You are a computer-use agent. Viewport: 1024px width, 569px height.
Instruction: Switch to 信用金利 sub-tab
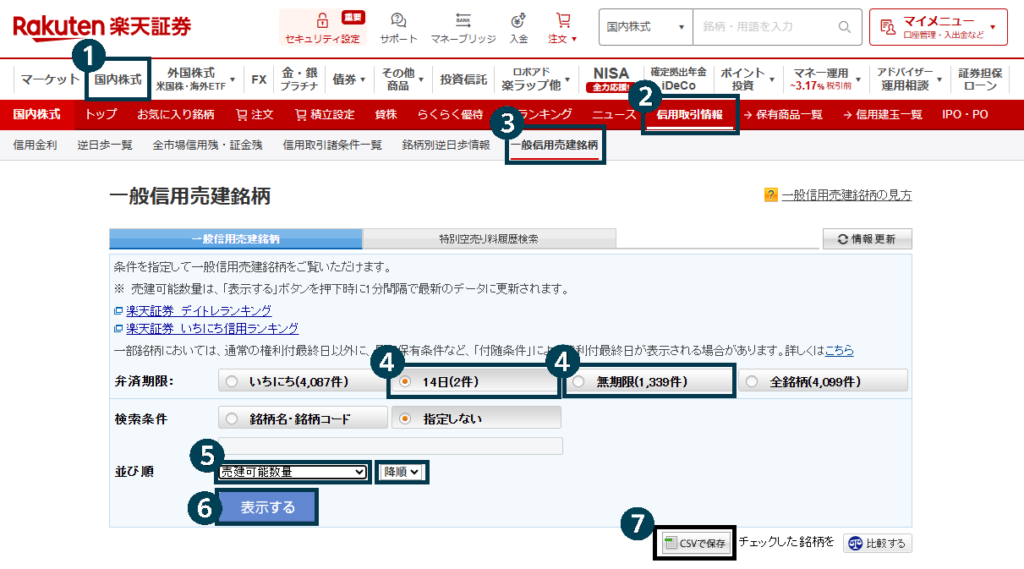(x=35, y=145)
